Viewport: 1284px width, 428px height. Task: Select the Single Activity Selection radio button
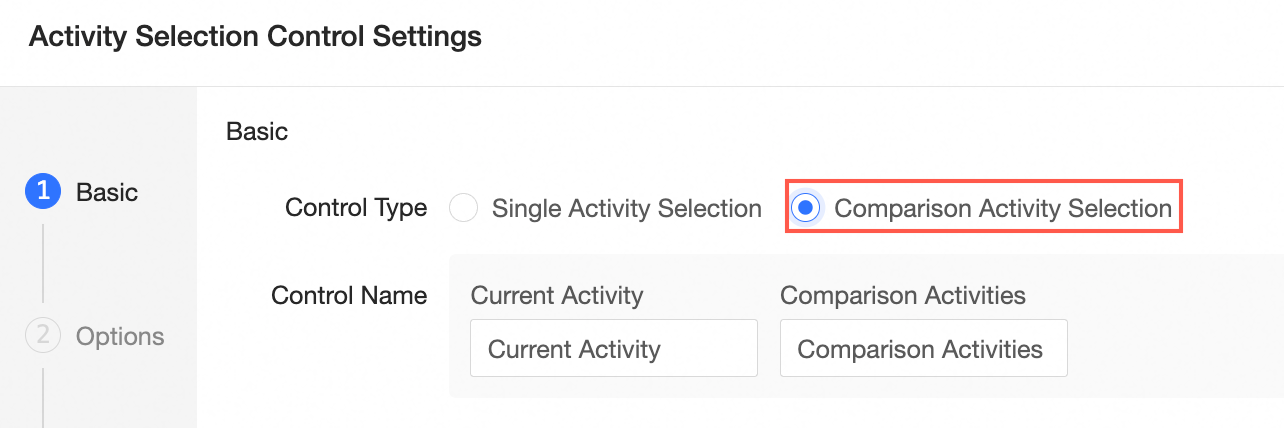(463, 208)
